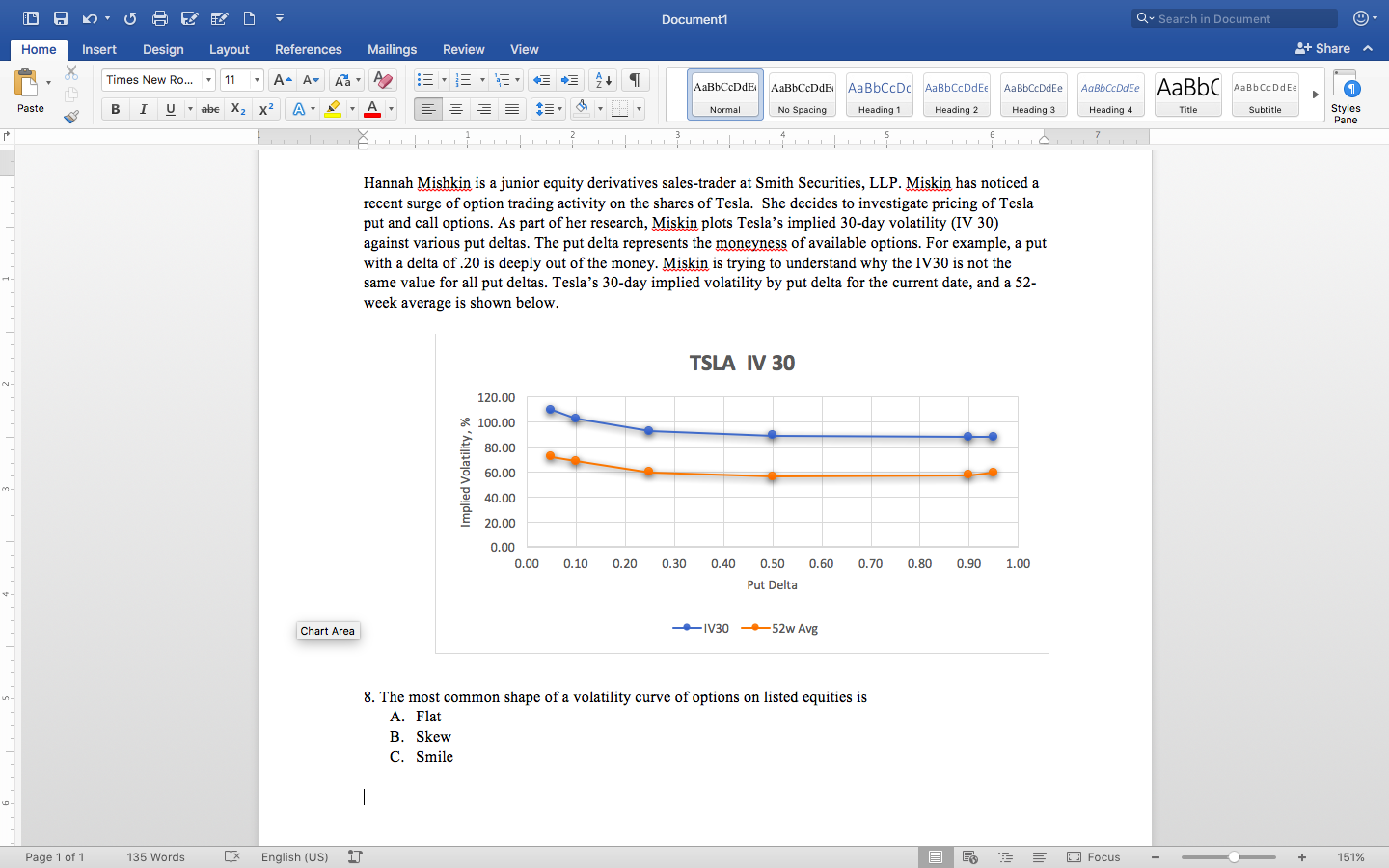This screenshot has width=1389, height=868.
Task: Switch to Draft view icon
Action: pyautogui.click(x=1040, y=856)
